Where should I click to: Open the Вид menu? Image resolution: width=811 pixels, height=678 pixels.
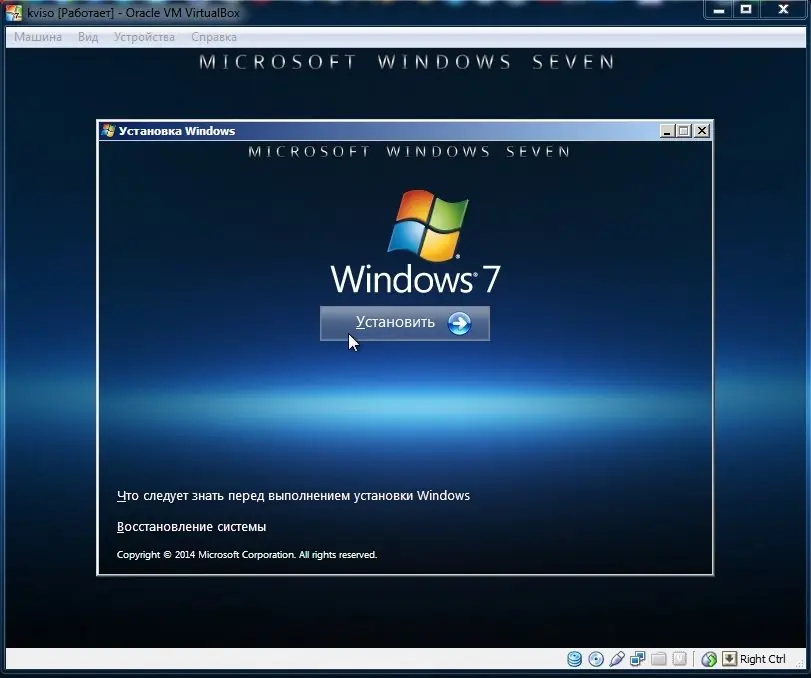[x=88, y=37]
